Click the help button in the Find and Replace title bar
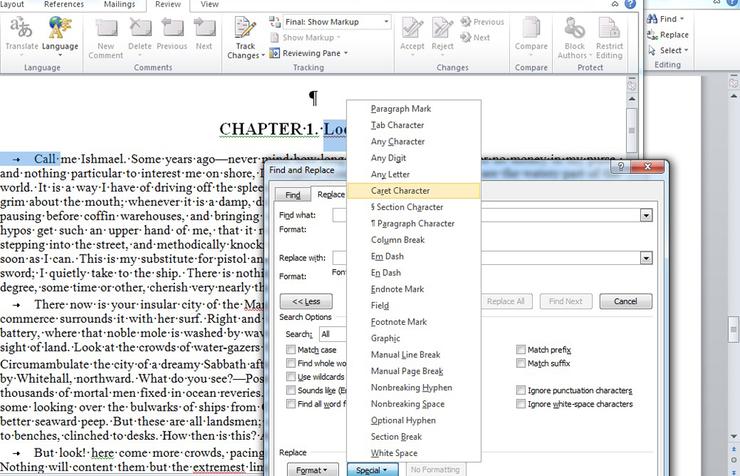This screenshot has width=740, height=476. [621, 166]
